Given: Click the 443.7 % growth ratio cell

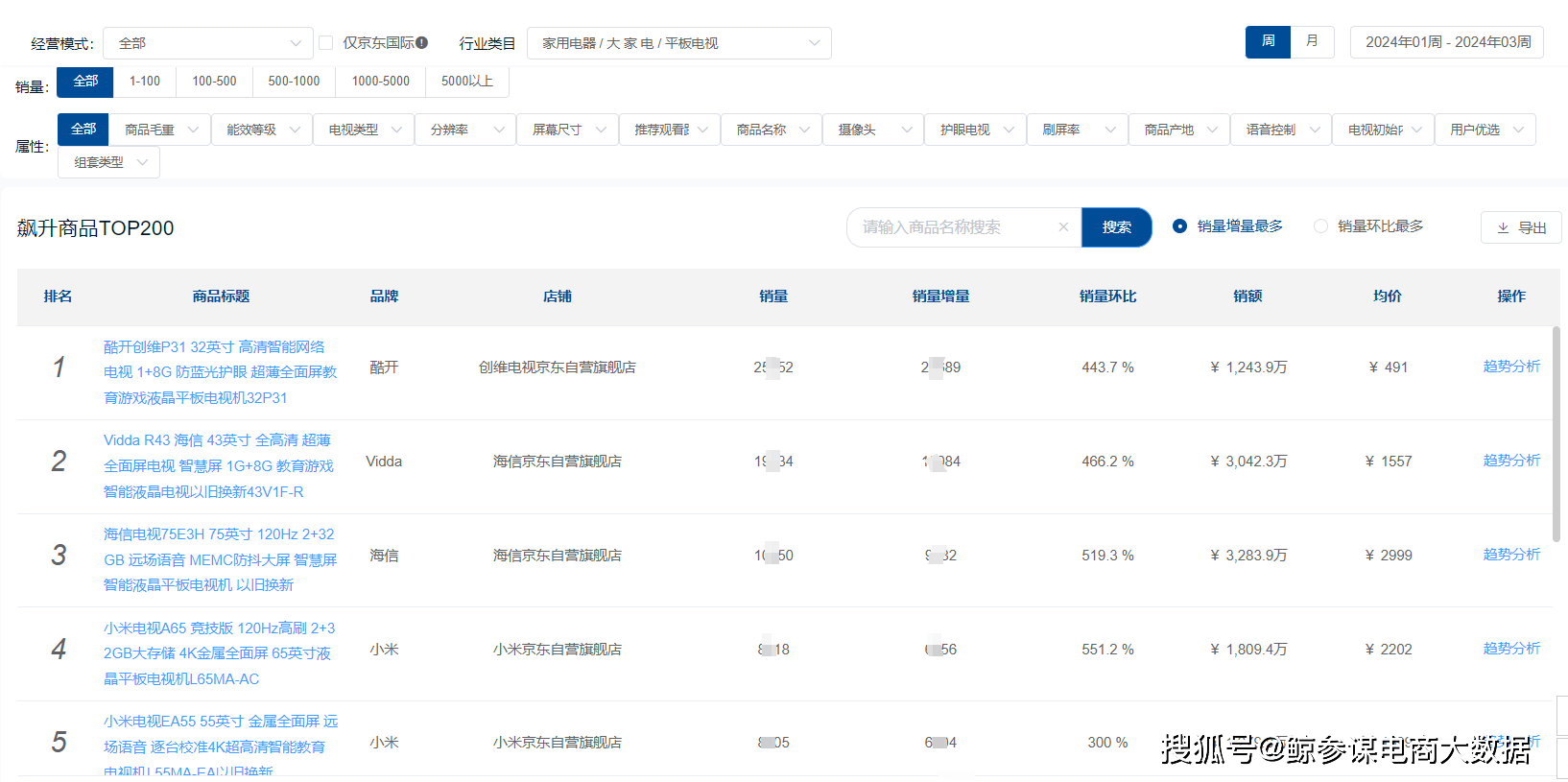Looking at the screenshot, I should click(x=1107, y=367).
